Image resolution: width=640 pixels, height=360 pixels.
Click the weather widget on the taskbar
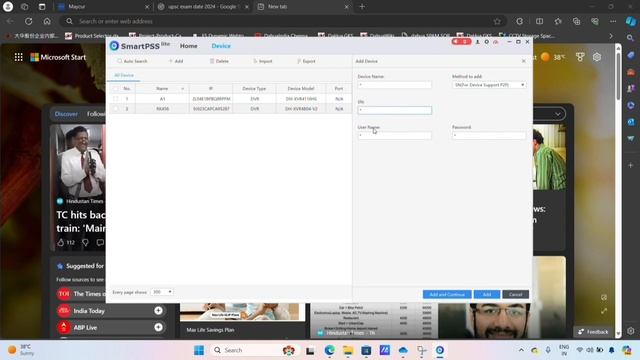[20, 350]
